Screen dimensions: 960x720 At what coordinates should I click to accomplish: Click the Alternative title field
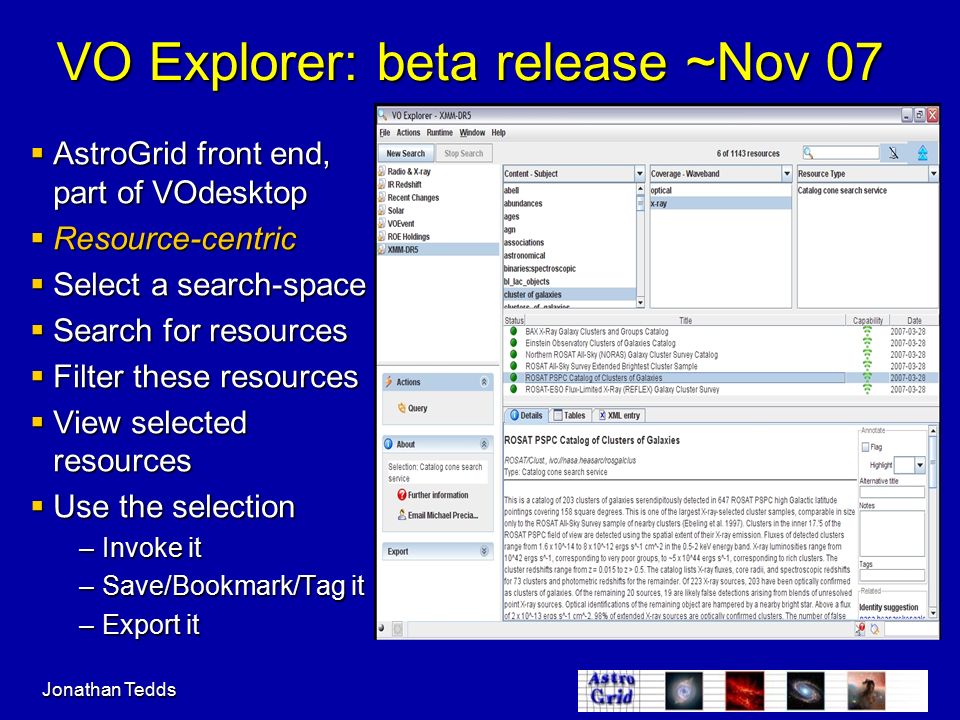[x=892, y=492]
